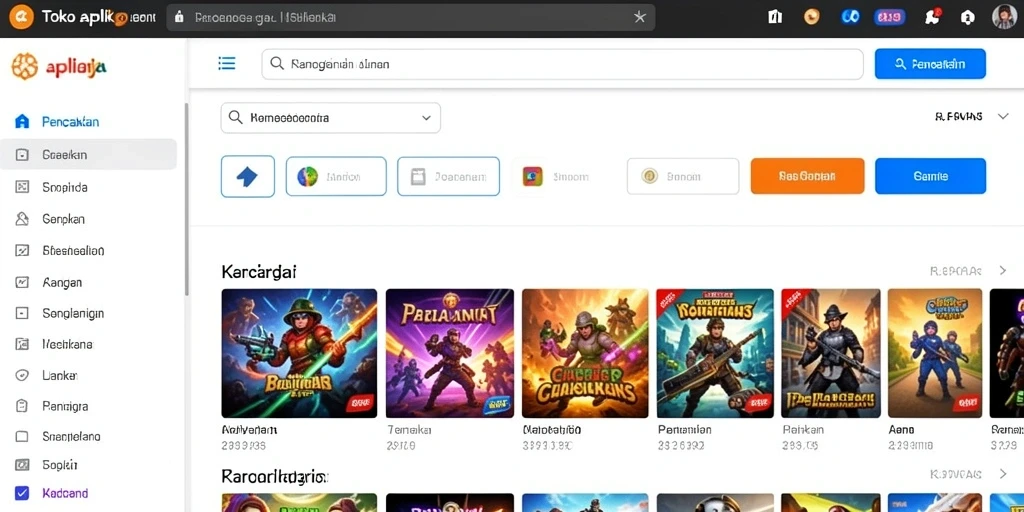Click the purple badge extension icon

[x=889, y=17]
